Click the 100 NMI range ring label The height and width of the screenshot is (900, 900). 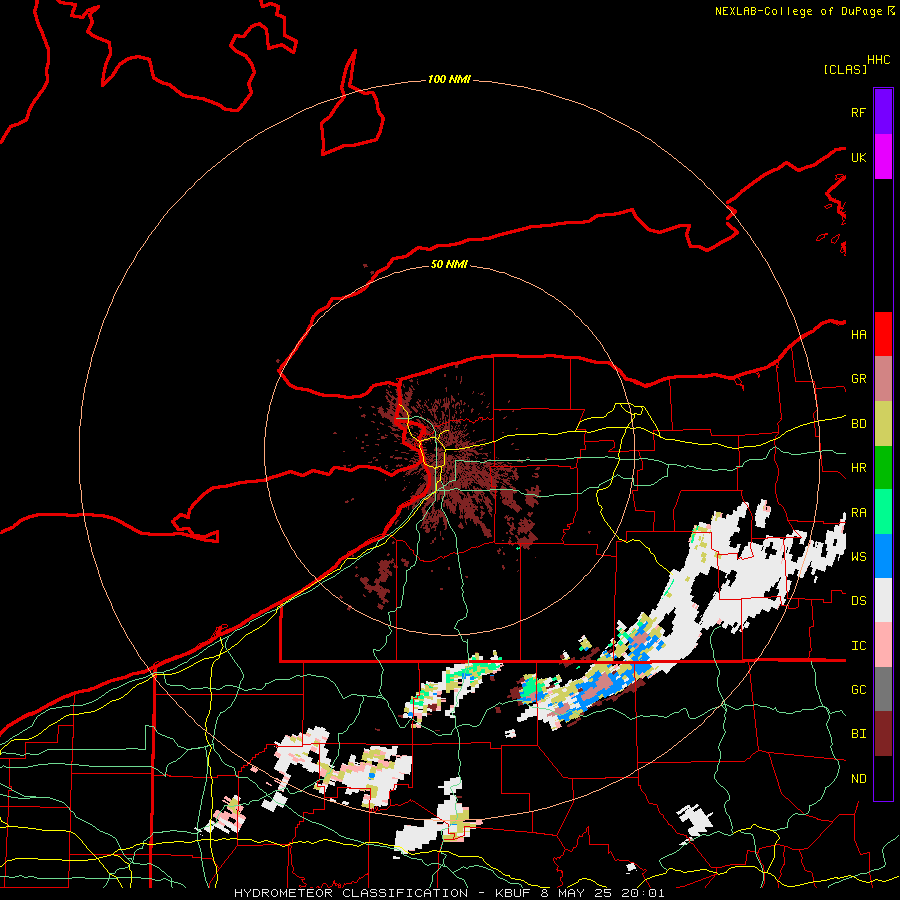tap(449, 79)
